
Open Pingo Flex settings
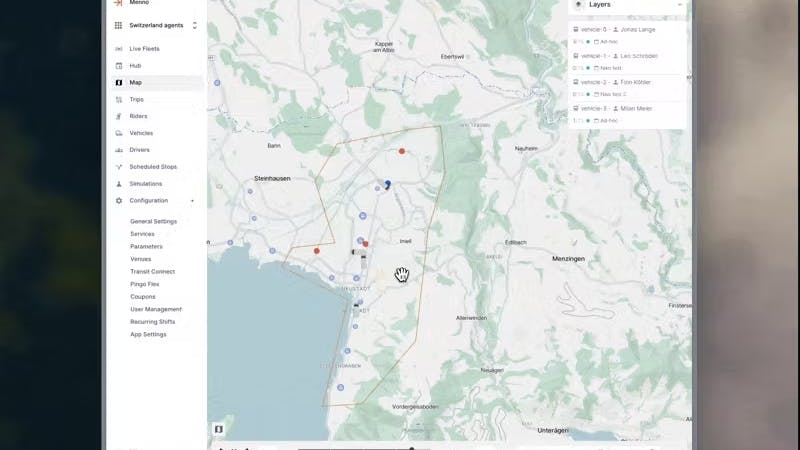click(145, 284)
